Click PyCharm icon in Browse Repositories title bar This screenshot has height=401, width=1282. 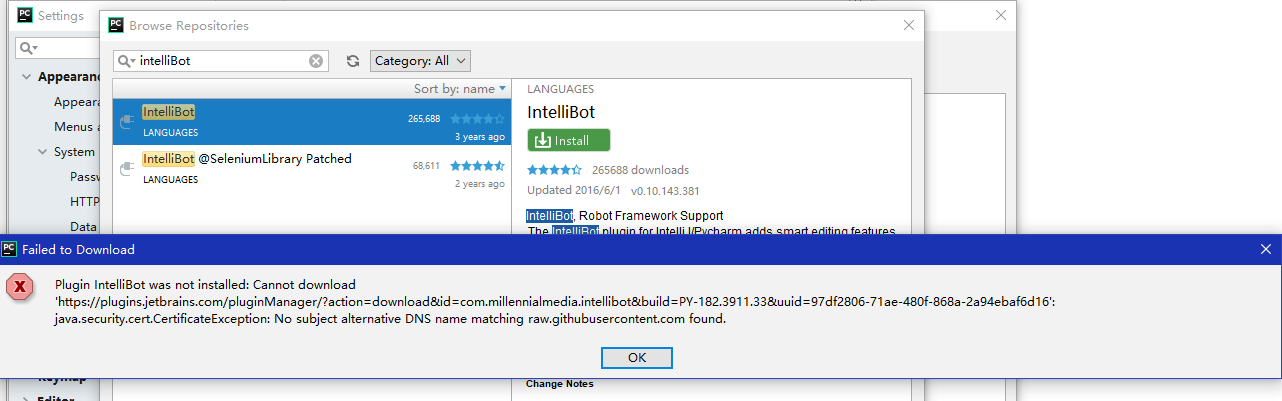tap(116, 25)
